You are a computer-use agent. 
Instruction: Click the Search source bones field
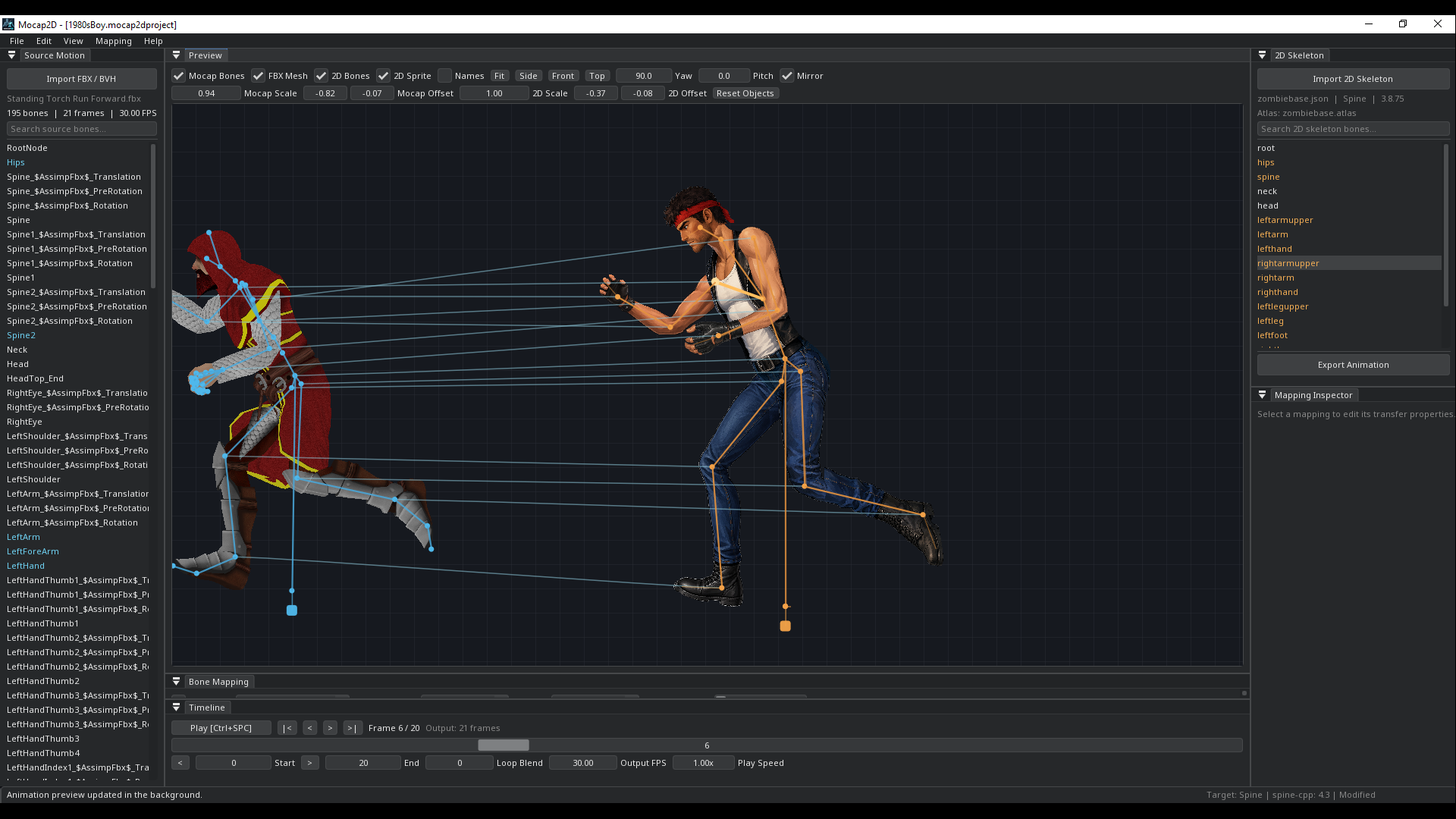point(81,129)
